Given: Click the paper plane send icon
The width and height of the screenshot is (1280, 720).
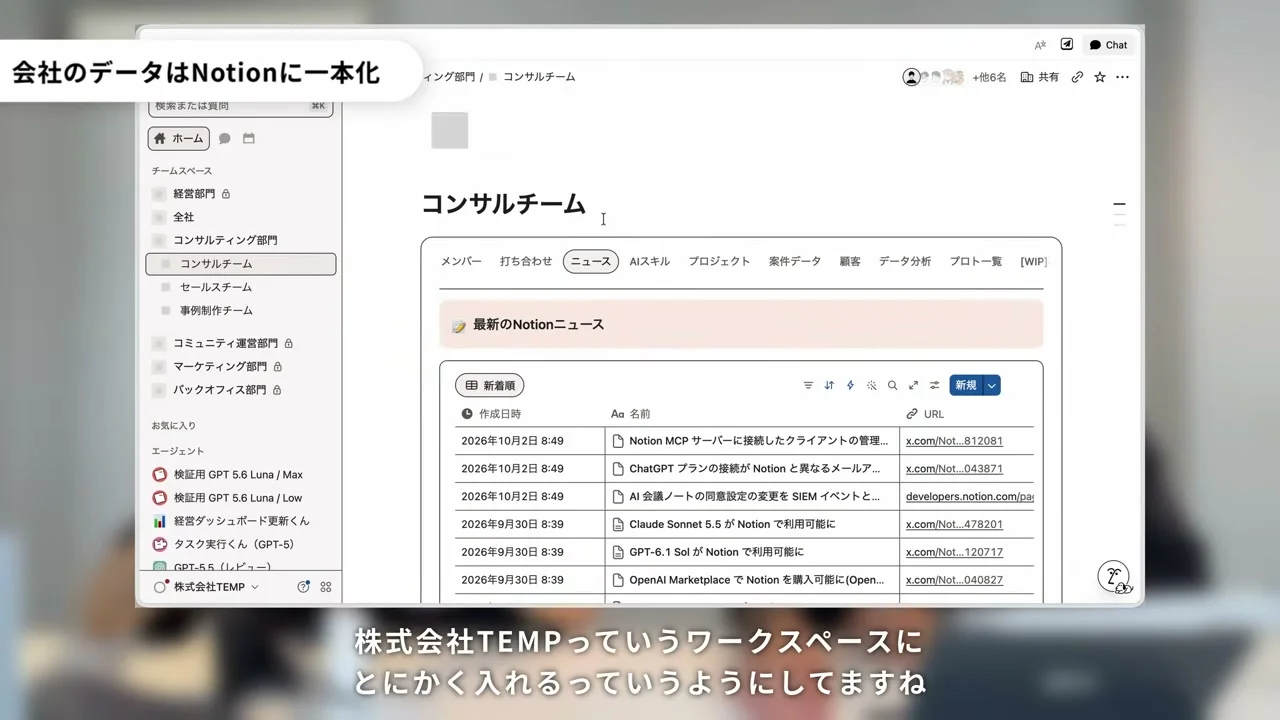Looking at the screenshot, I should (x=1067, y=45).
